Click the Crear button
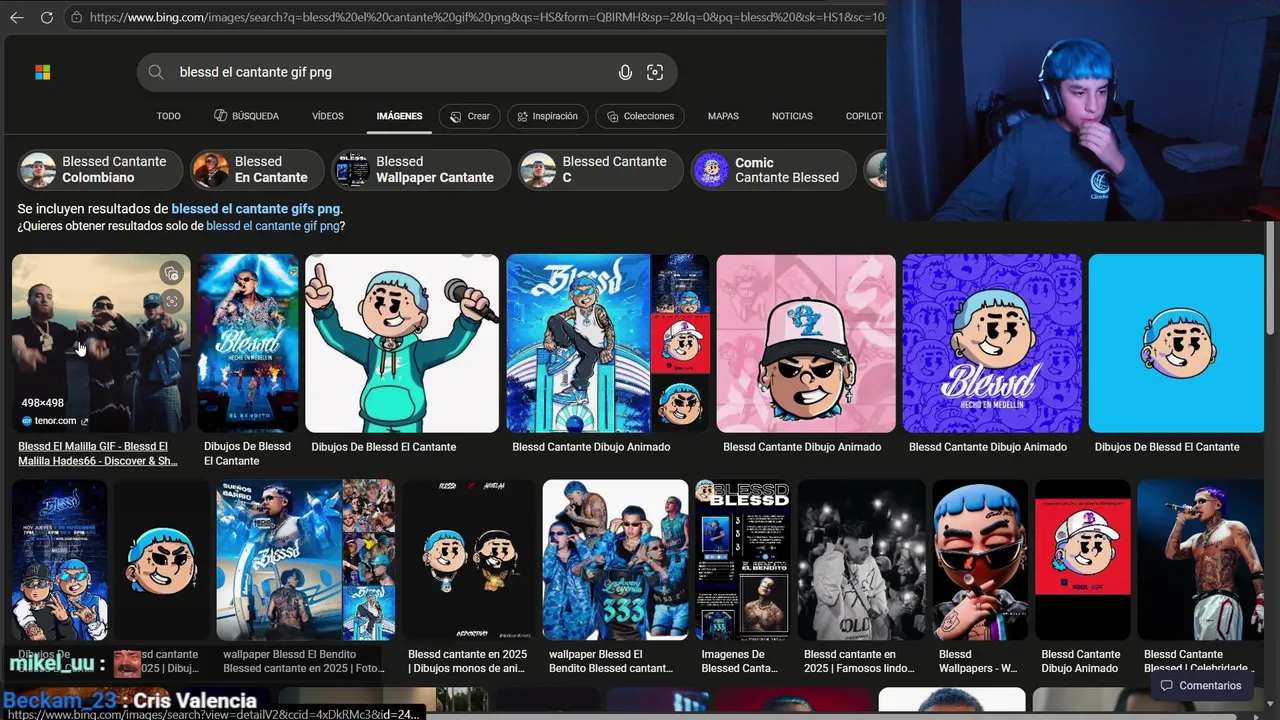The height and width of the screenshot is (720, 1280). tap(470, 116)
